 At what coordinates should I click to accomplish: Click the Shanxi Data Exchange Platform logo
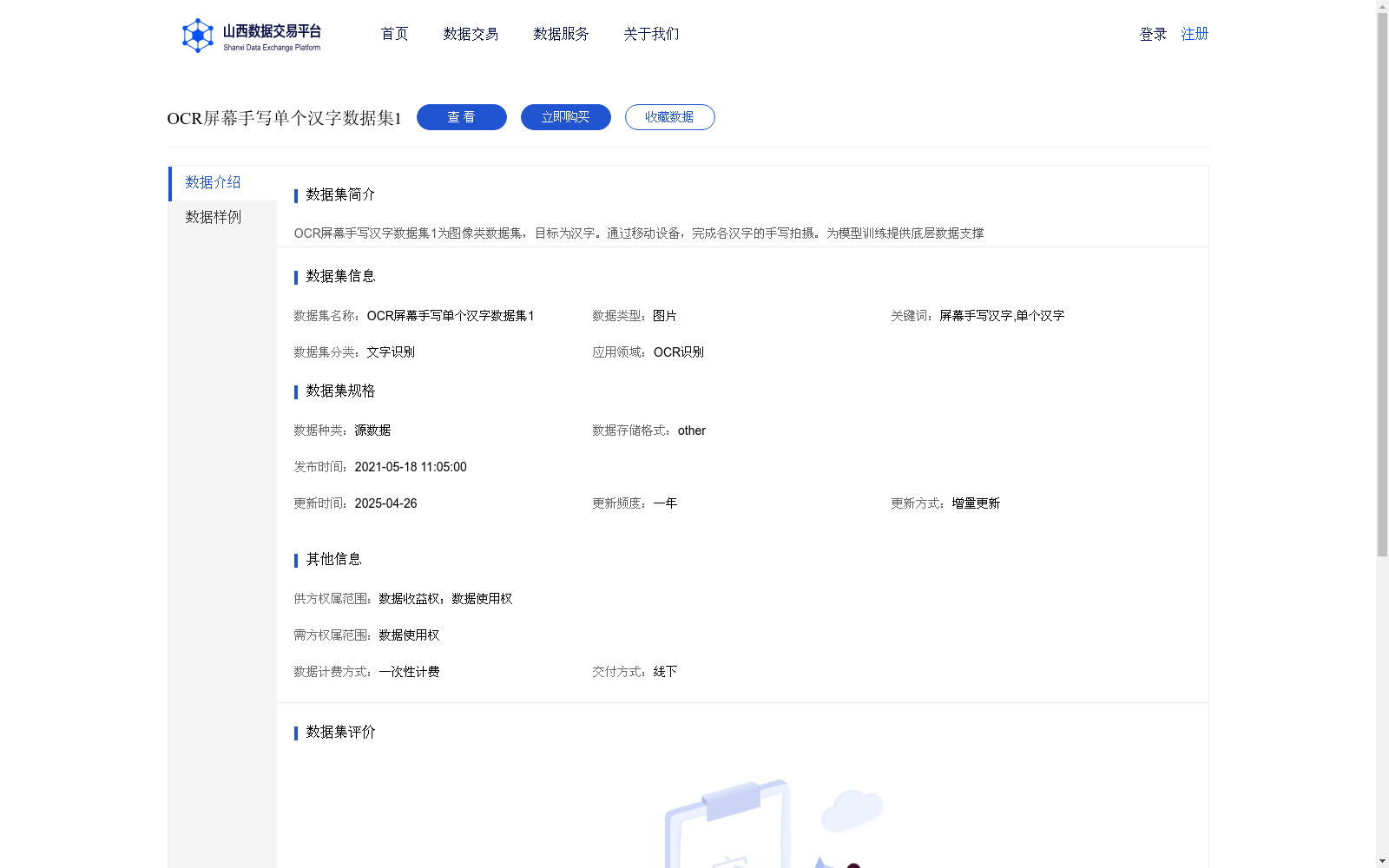251,36
